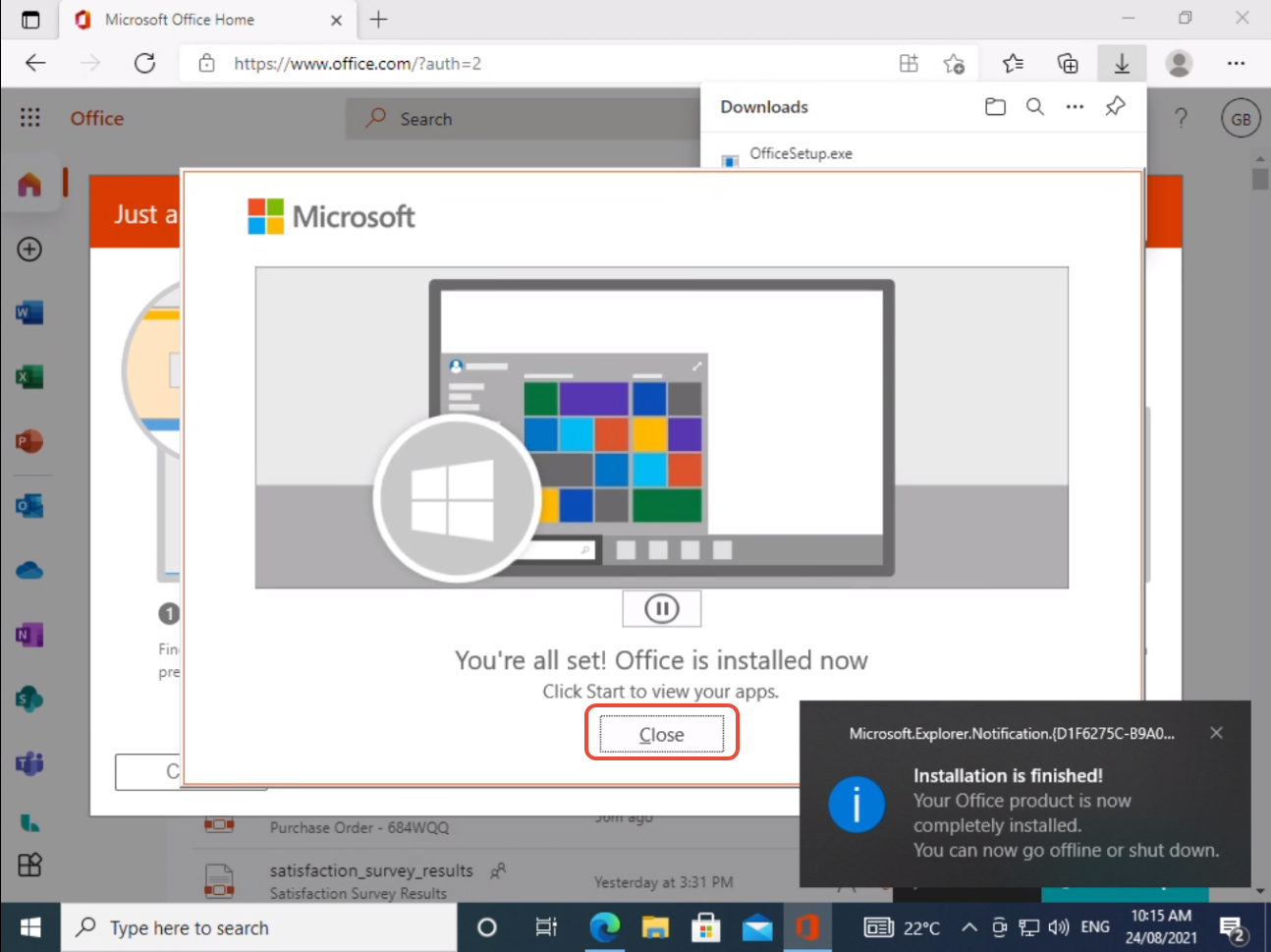Dismiss the Installation is finished notification
This screenshot has width=1271, height=952.
point(1216,733)
